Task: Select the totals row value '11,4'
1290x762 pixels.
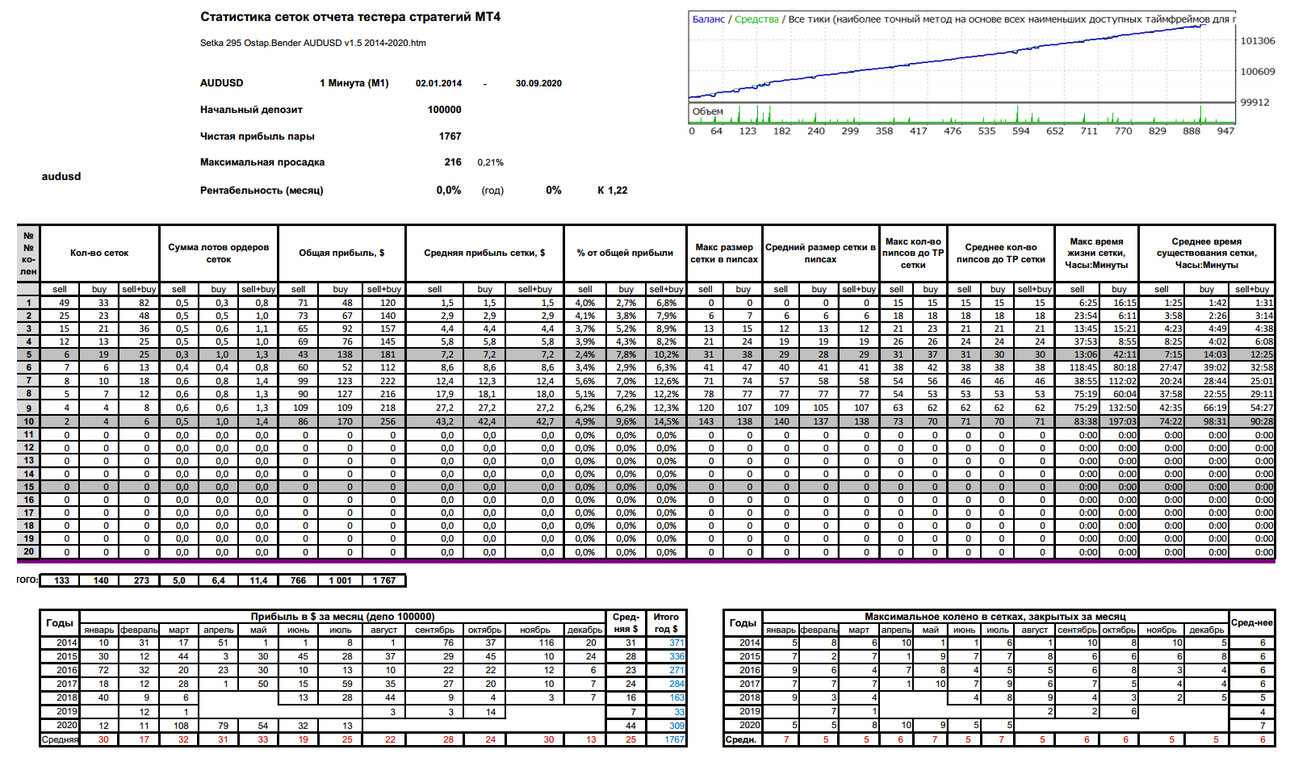Action: pos(258,580)
